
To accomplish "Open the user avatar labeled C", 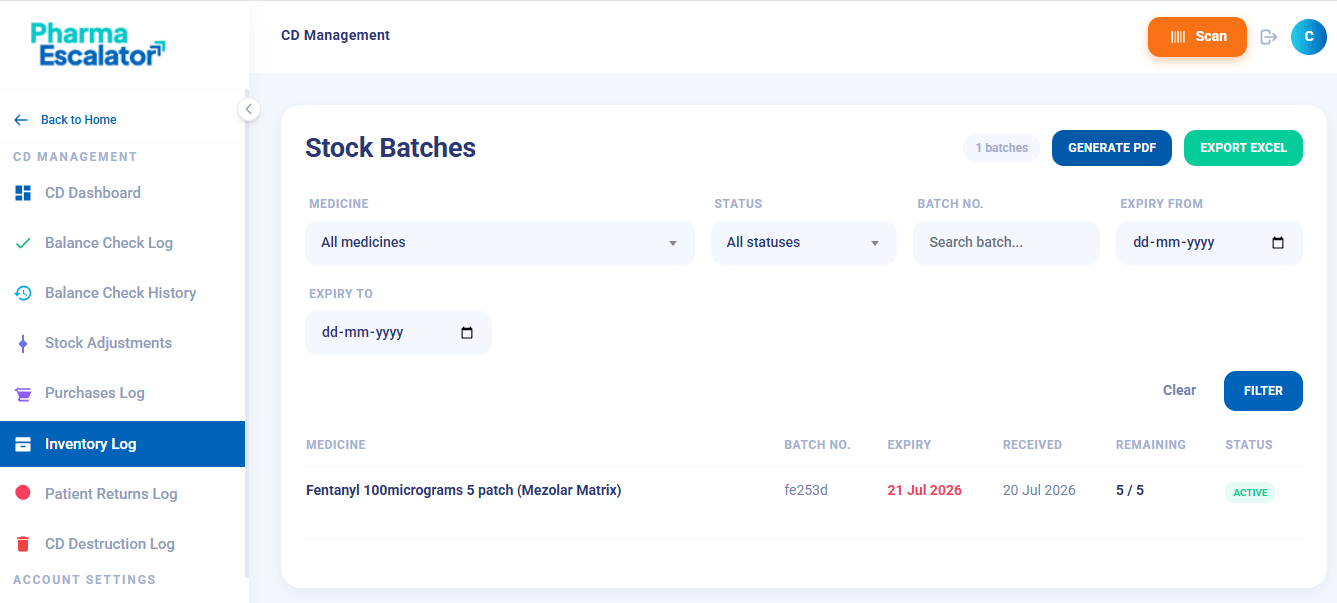I will coord(1309,37).
